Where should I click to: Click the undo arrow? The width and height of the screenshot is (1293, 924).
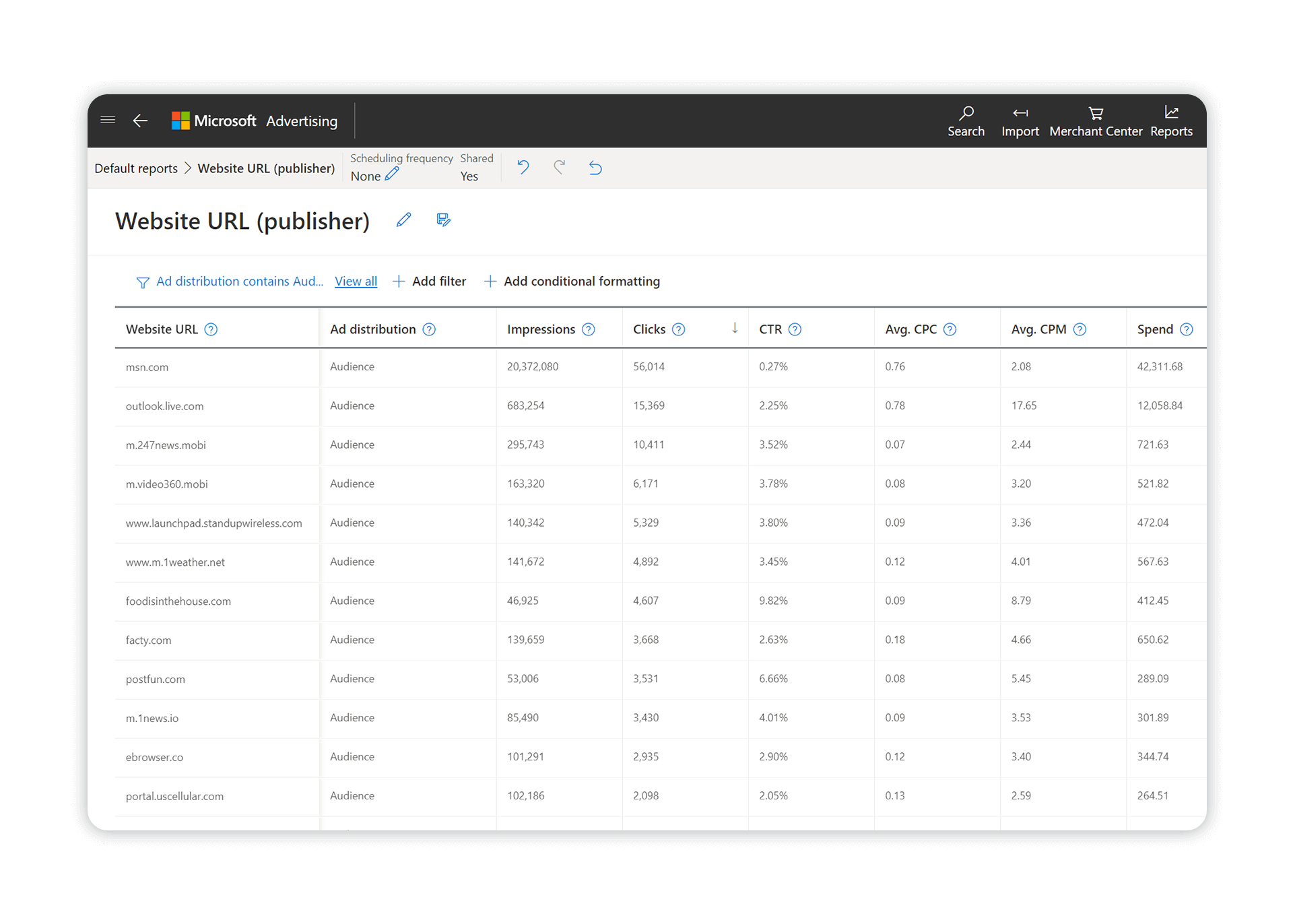tap(523, 167)
